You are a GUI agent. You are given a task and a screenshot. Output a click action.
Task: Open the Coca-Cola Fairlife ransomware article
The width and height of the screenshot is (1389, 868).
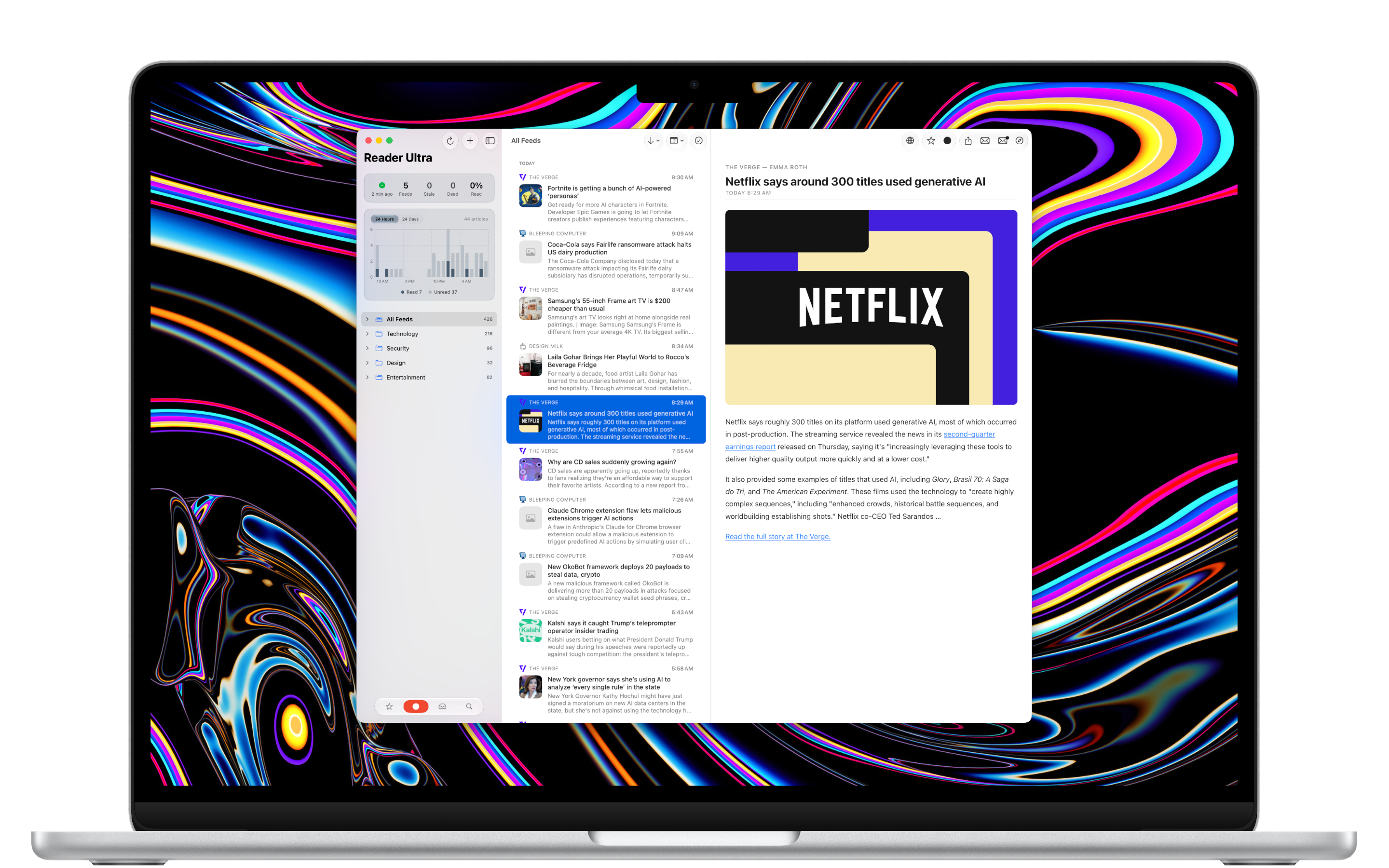click(x=606, y=255)
